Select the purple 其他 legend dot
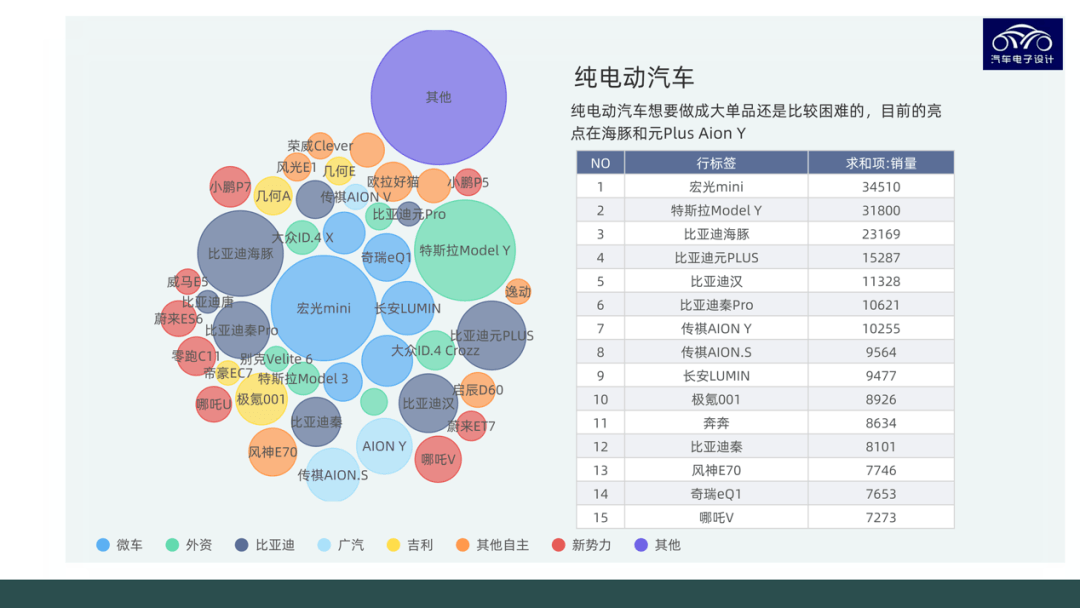This screenshot has width=1080, height=608. [x=641, y=545]
